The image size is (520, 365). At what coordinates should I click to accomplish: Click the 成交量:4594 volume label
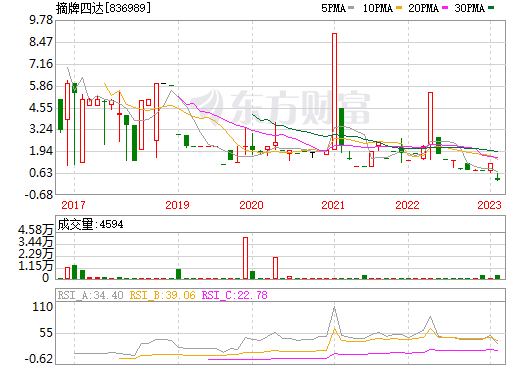90,224
